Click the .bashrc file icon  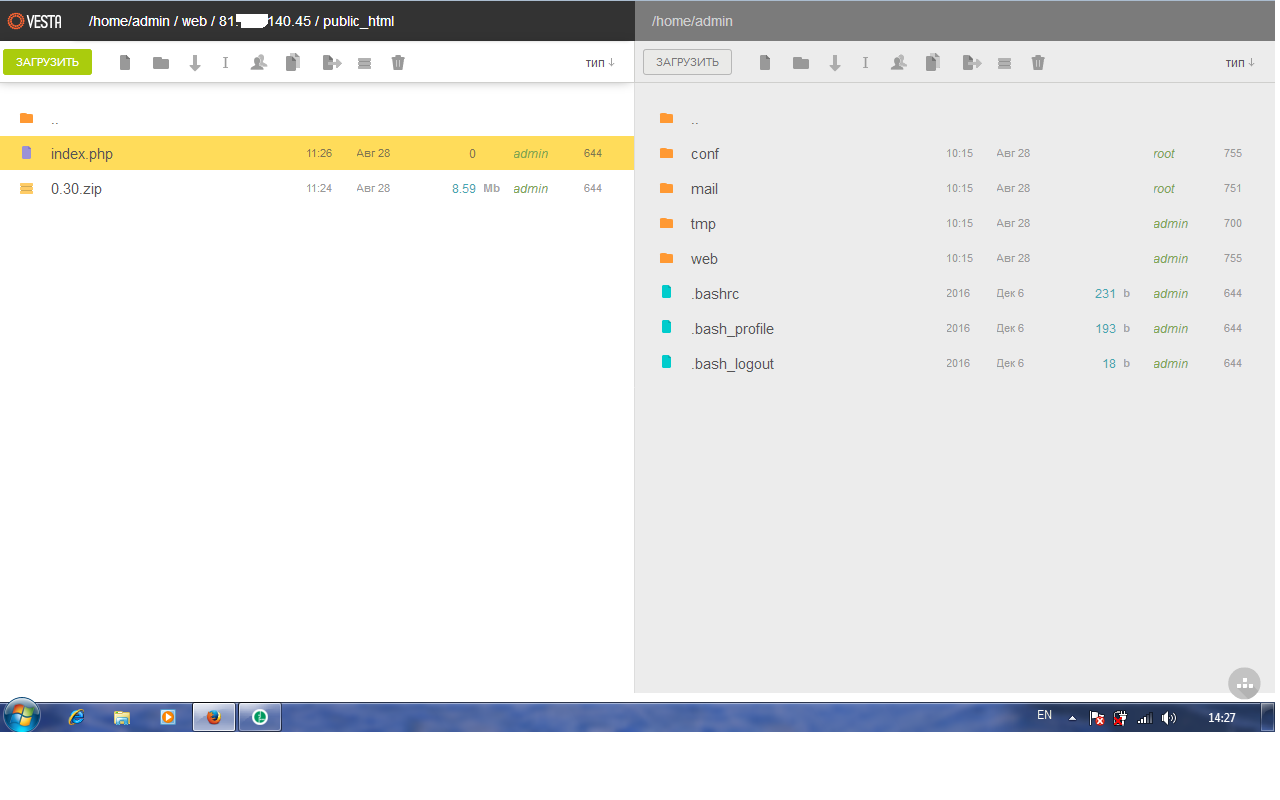coord(667,293)
